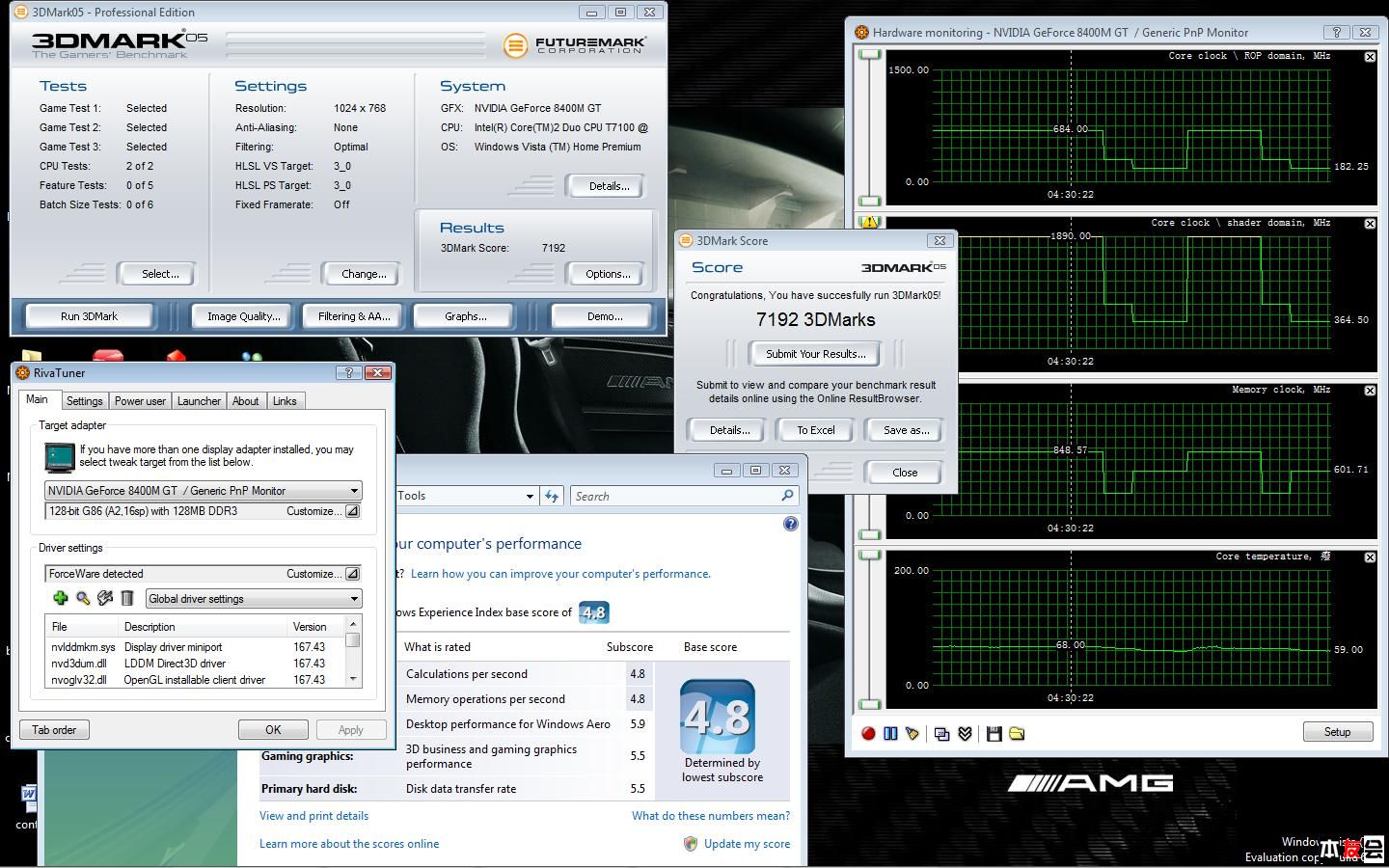This screenshot has height=868, width=1389.
Task: Click OK in RivaTuner
Action: (x=273, y=730)
